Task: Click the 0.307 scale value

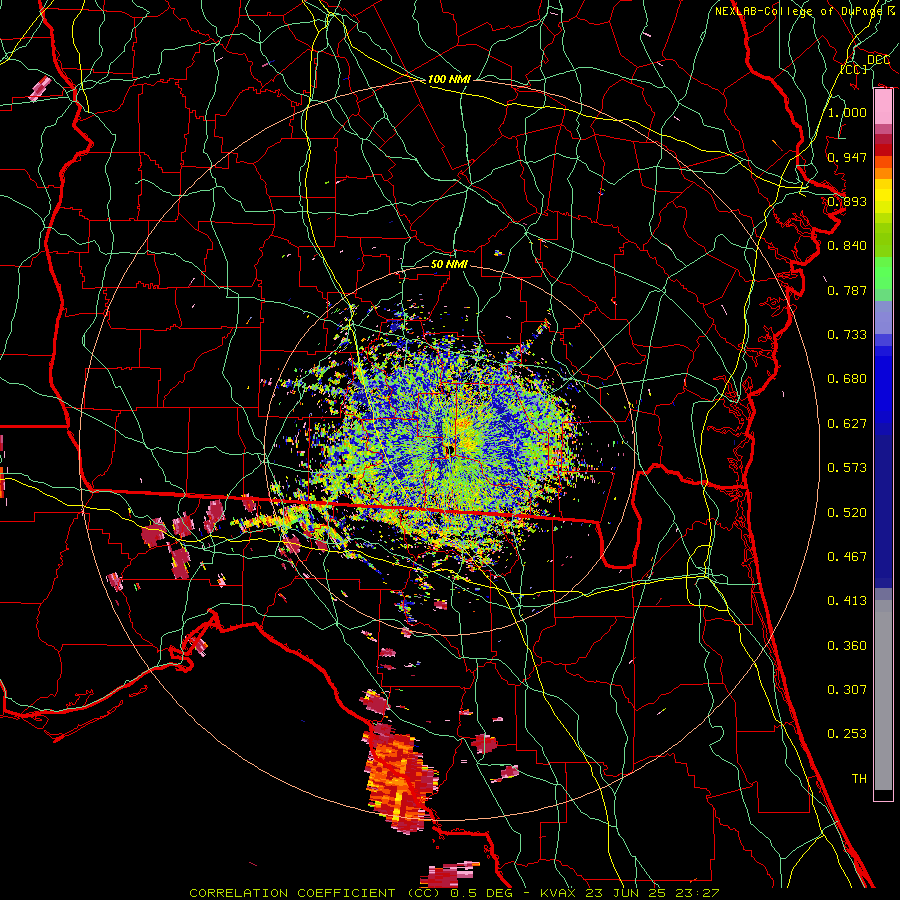Action: point(847,690)
